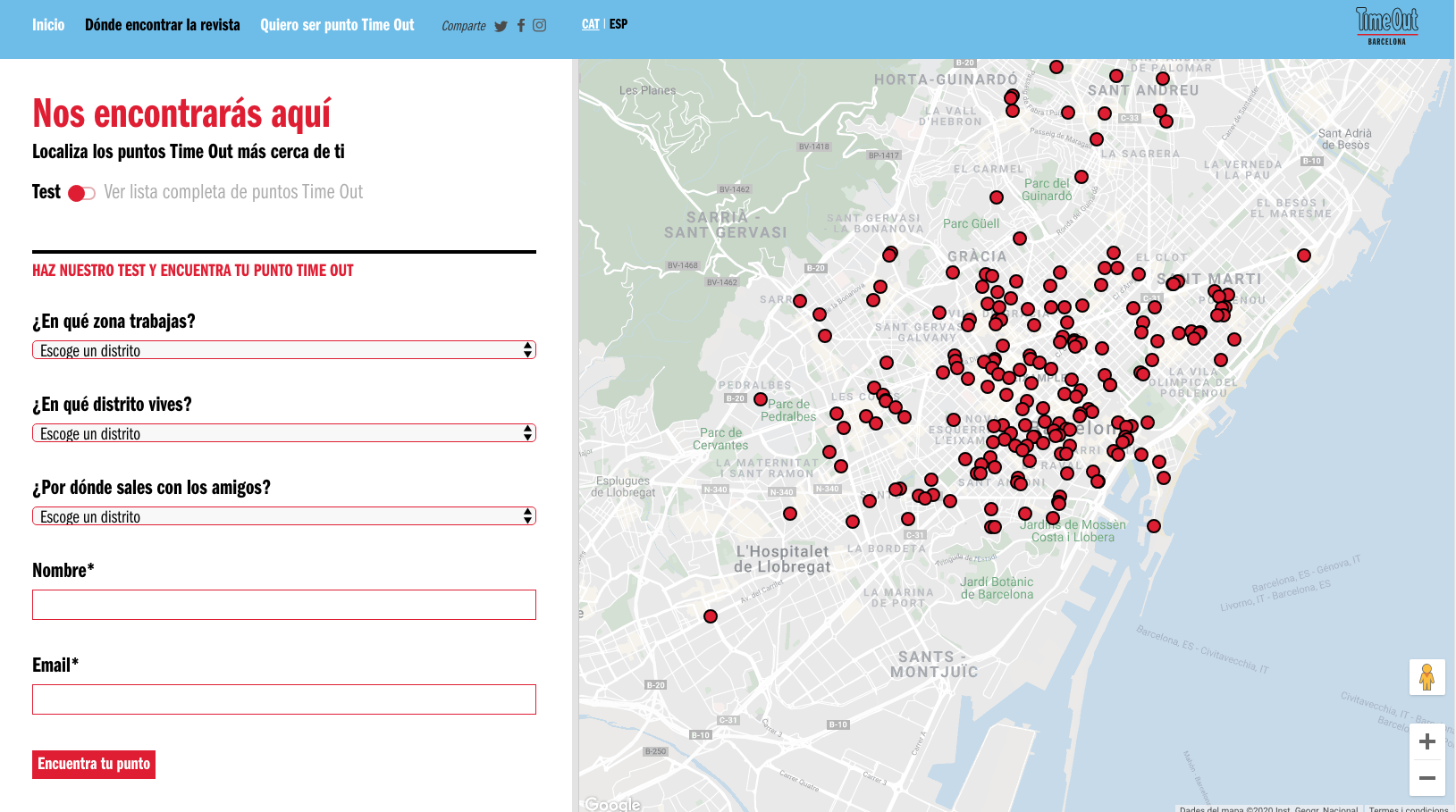Click the 'Parc Güell' map label
The image size is (1456, 812).
(x=971, y=223)
